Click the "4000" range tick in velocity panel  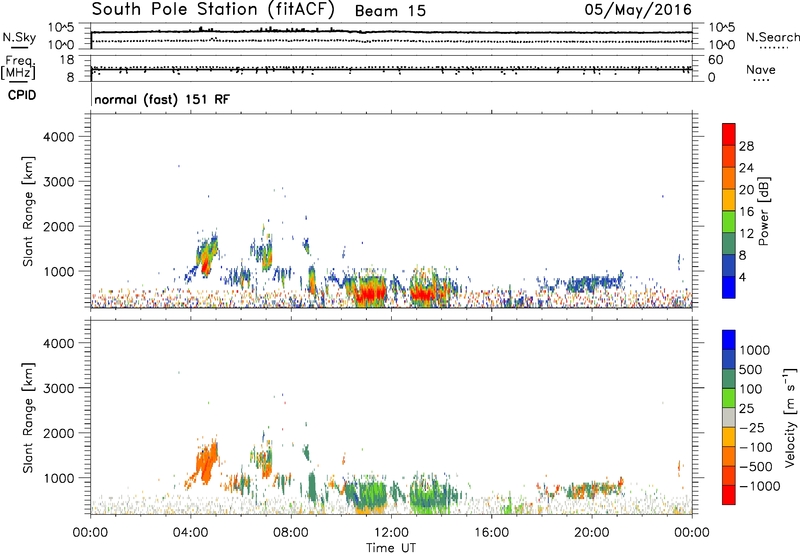(x=58, y=344)
